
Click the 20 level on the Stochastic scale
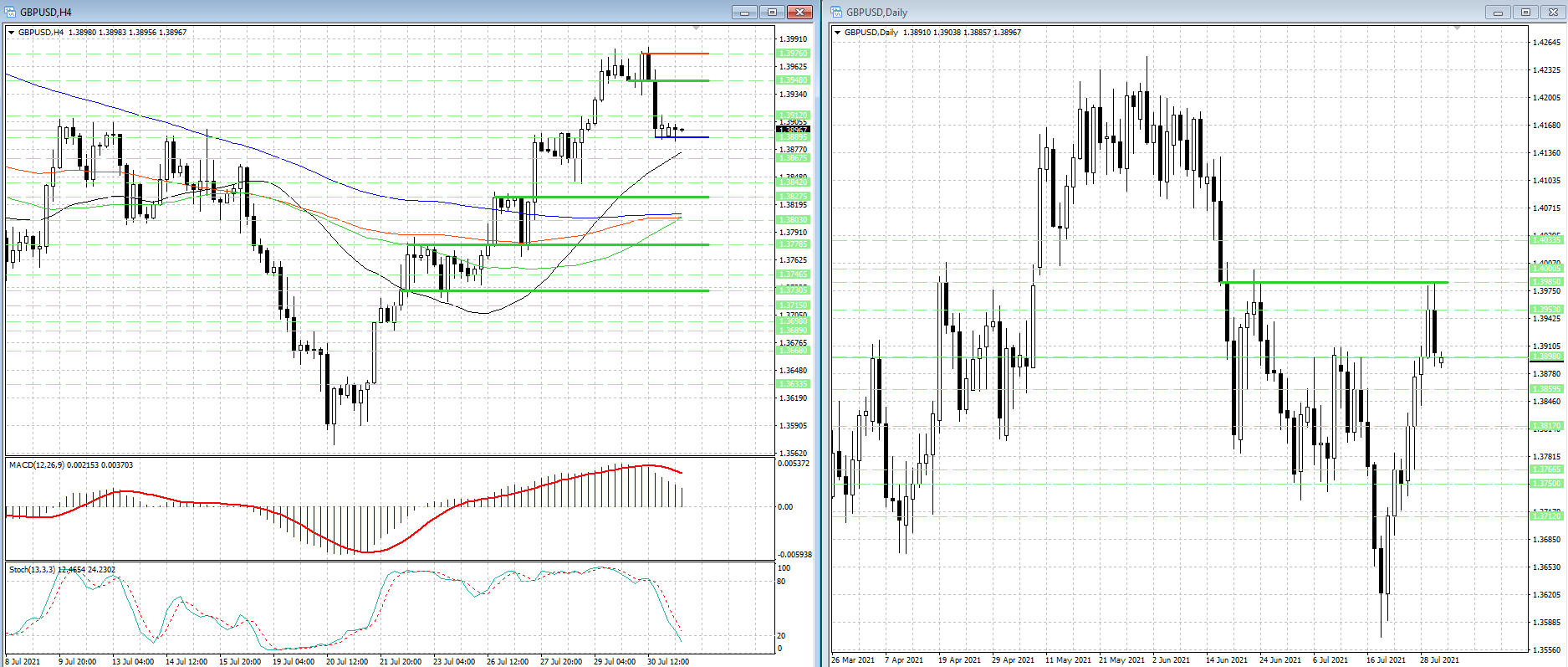pyautogui.click(x=782, y=636)
